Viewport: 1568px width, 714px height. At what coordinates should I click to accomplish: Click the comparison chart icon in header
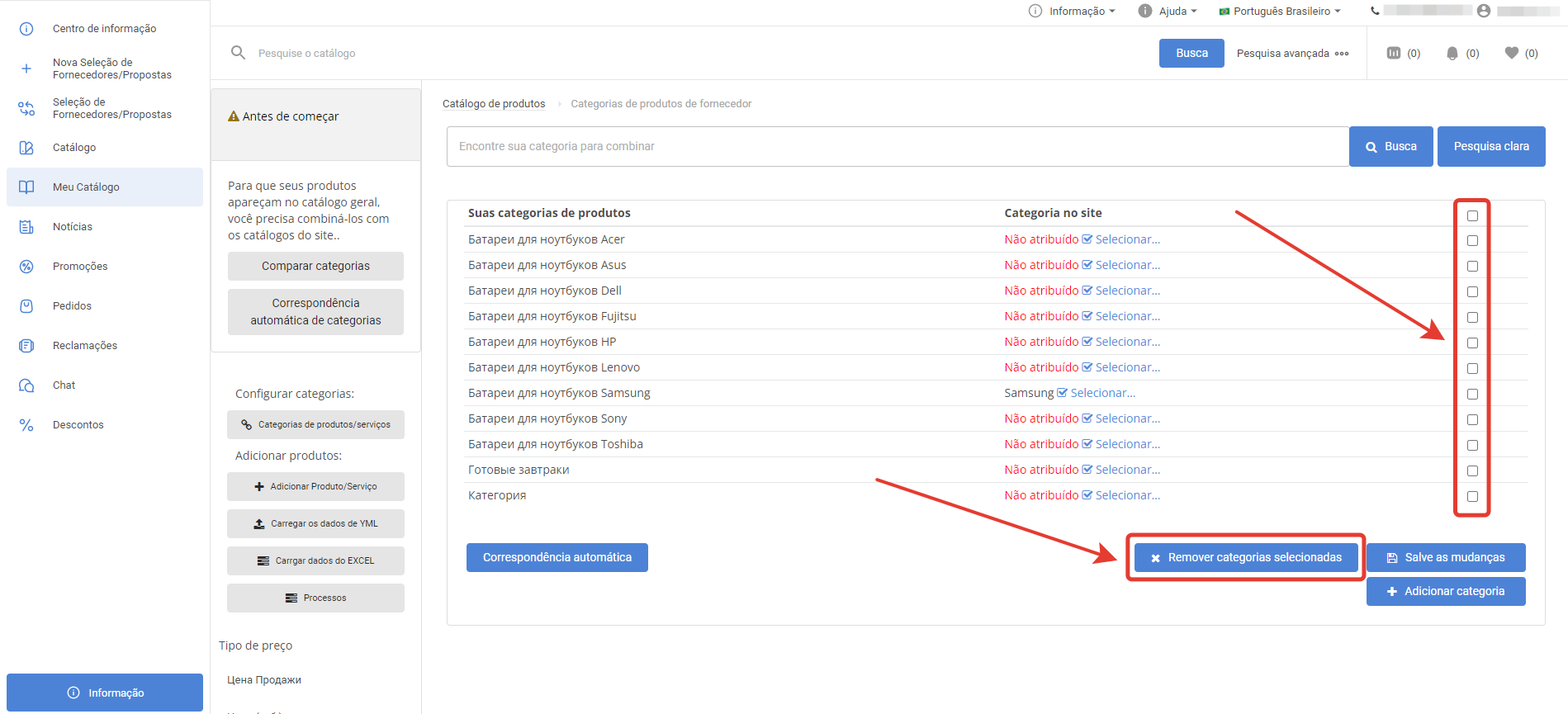click(1394, 53)
